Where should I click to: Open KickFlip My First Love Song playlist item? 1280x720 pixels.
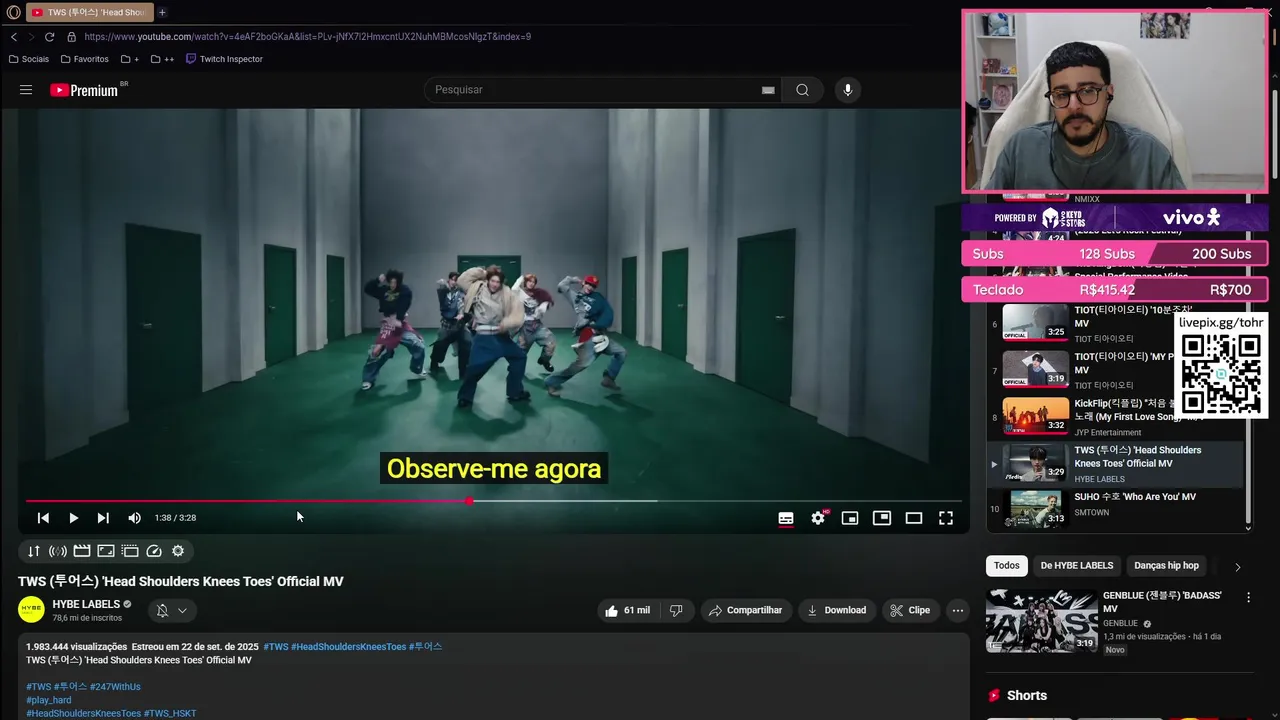click(1115, 417)
